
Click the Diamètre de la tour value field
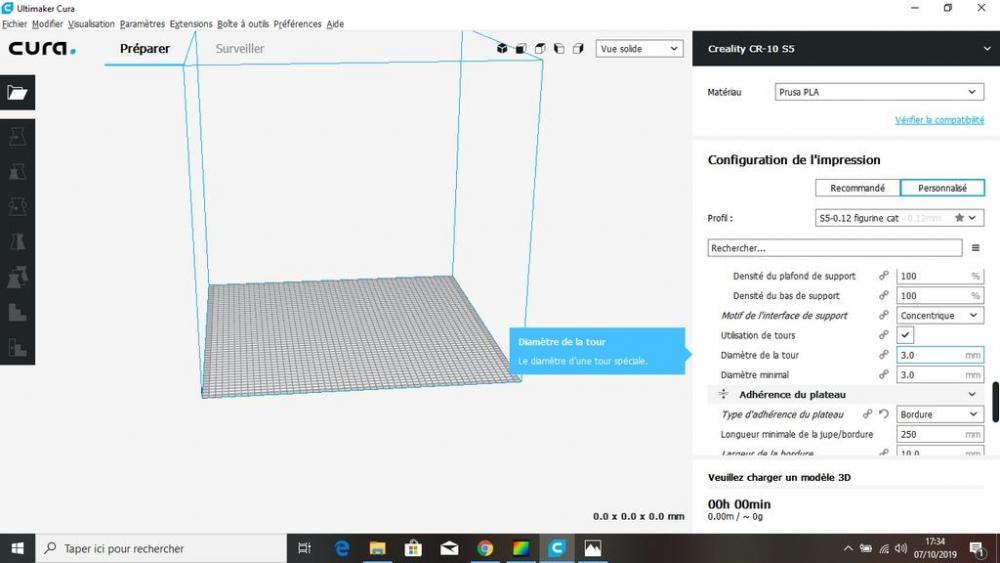939,355
